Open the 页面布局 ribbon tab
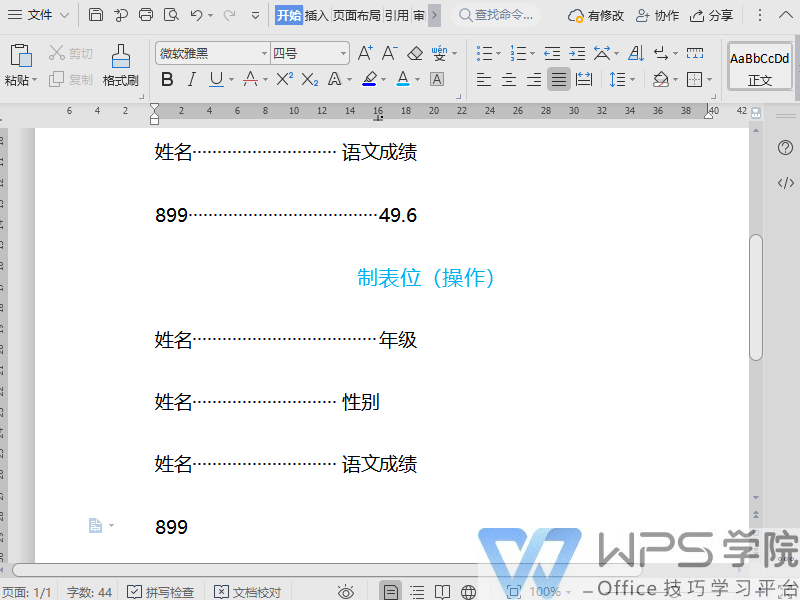 [x=357, y=15]
